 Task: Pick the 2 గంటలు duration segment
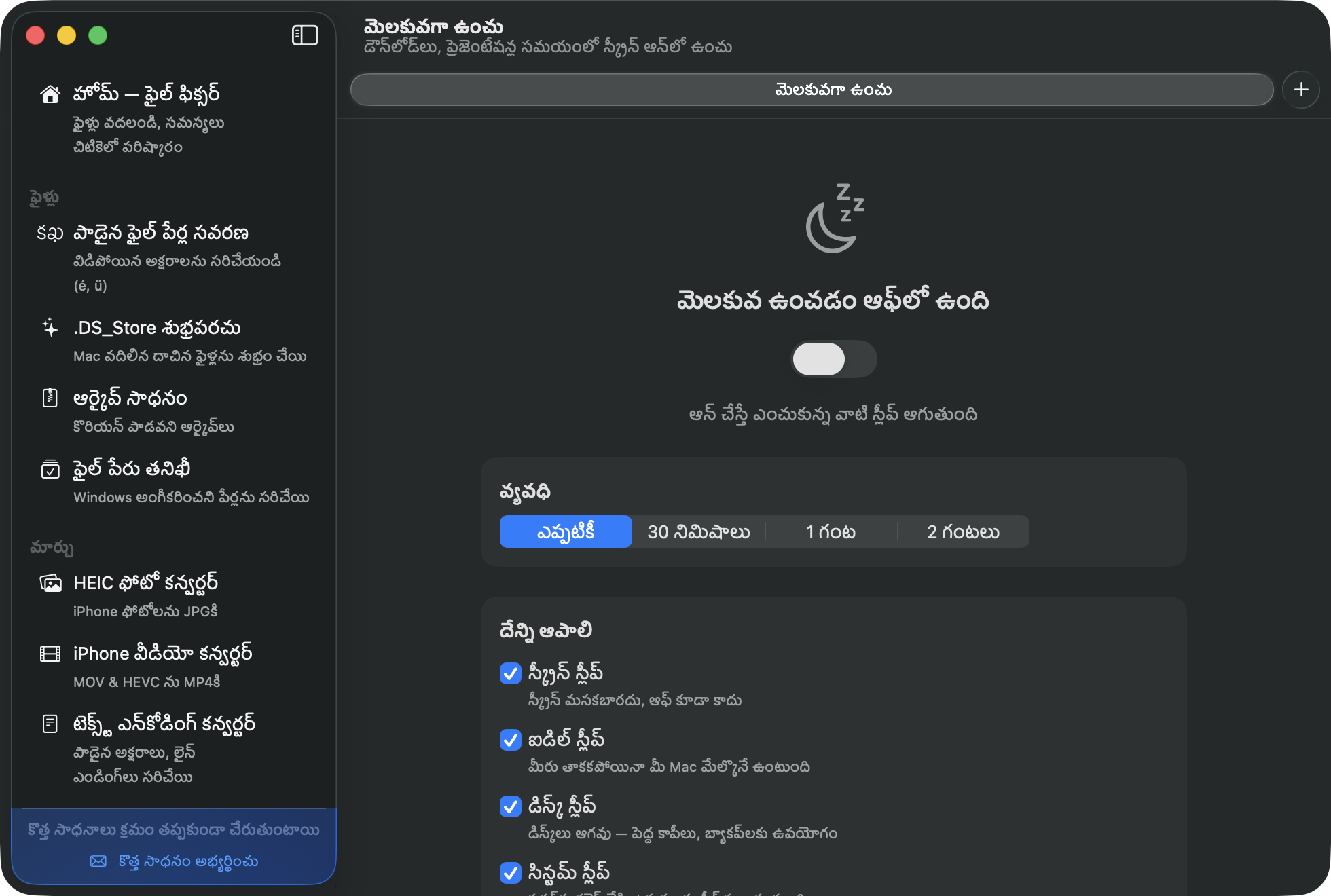coord(963,531)
